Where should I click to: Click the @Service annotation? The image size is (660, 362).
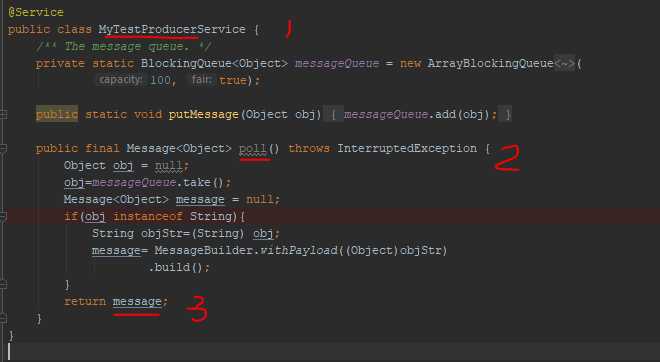click(36, 12)
